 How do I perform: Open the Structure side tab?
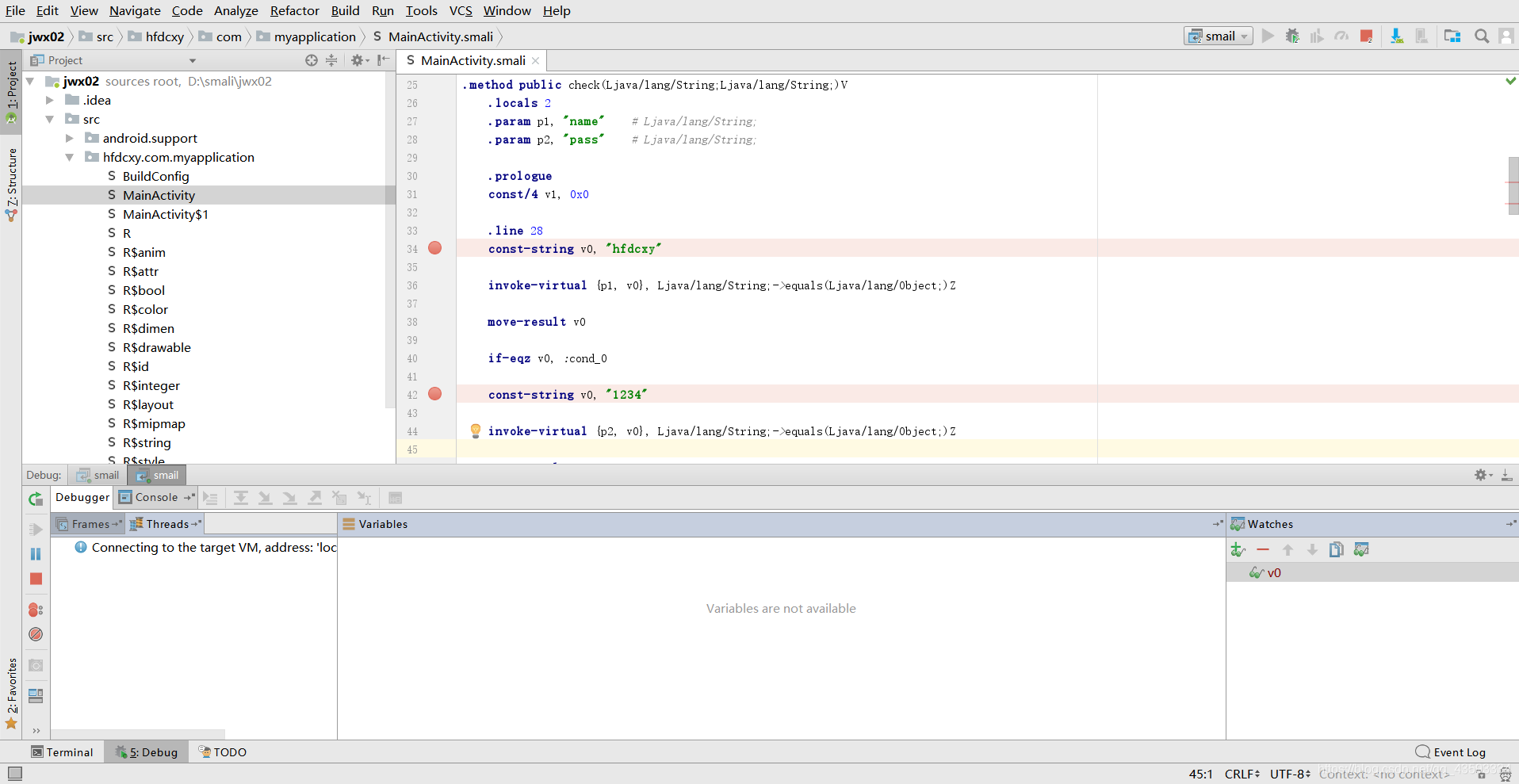coord(11,184)
